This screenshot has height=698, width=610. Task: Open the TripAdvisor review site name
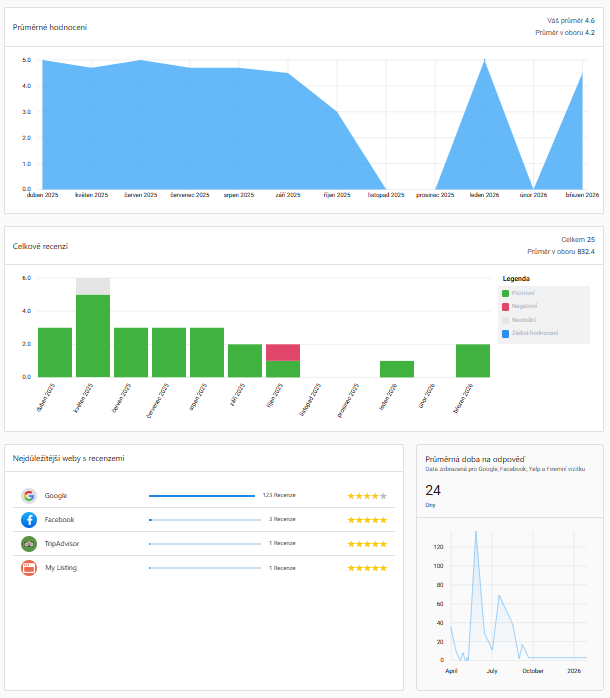coord(62,544)
